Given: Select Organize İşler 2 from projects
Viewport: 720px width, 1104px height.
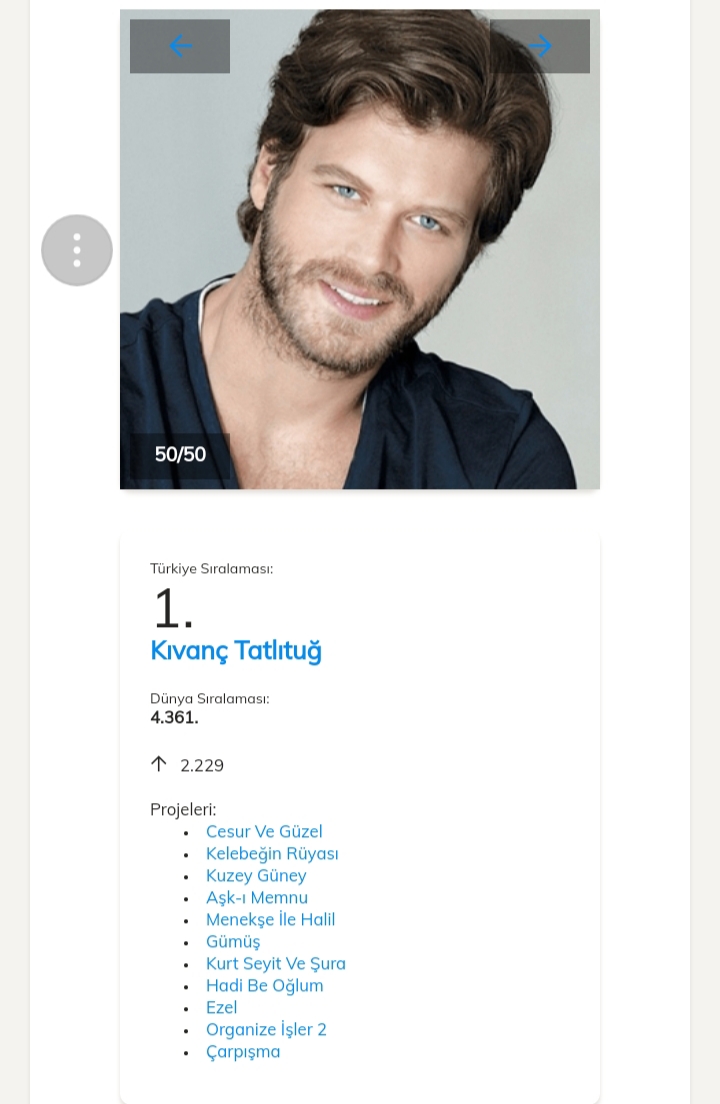Looking at the screenshot, I should pos(266,1030).
